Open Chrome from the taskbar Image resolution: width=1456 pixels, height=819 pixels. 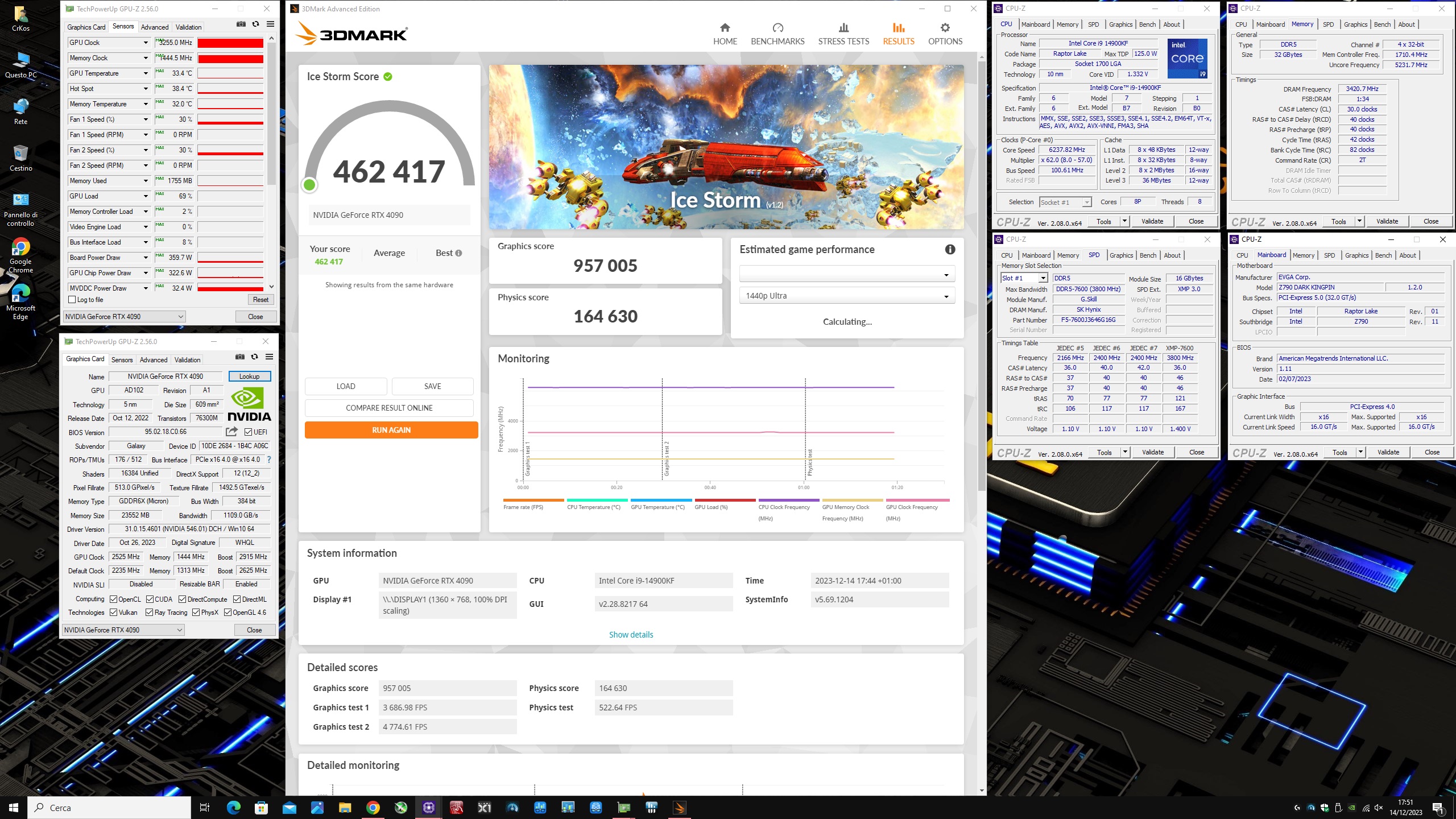coord(373,808)
